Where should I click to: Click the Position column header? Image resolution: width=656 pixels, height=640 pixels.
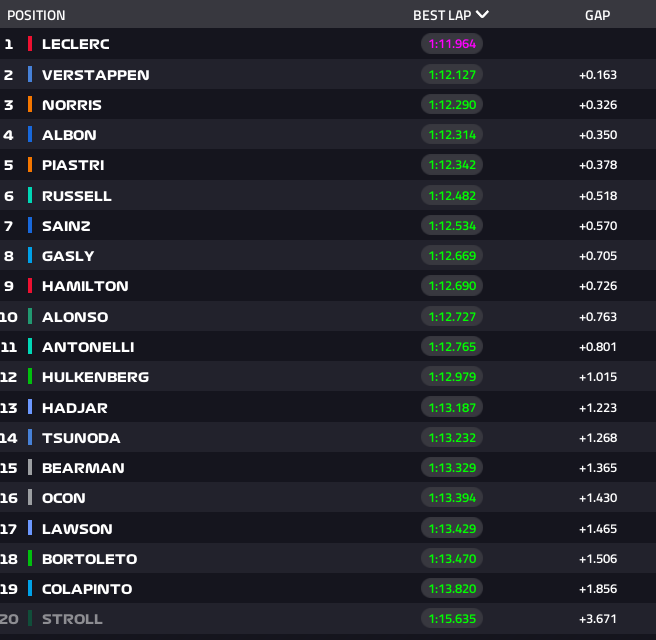pyautogui.click(x=36, y=15)
